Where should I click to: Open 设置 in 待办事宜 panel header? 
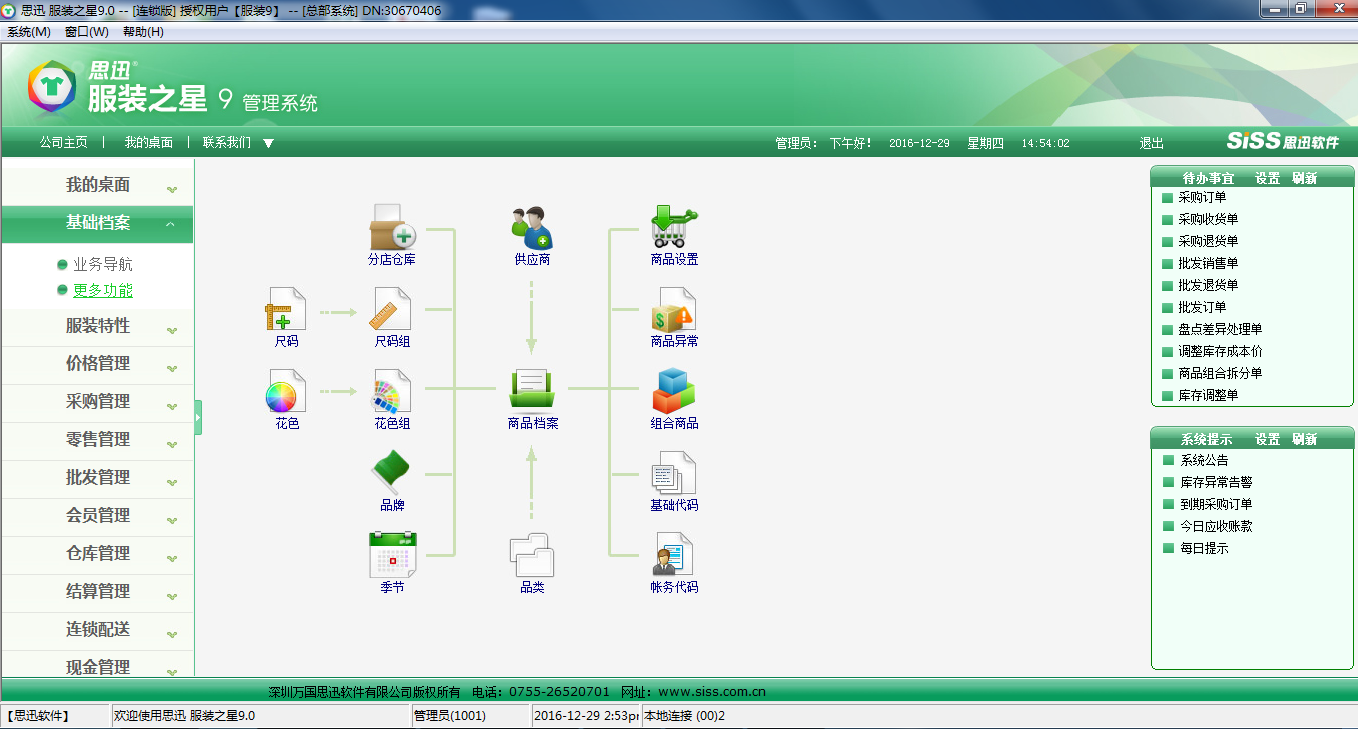[x=1268, y=178]
